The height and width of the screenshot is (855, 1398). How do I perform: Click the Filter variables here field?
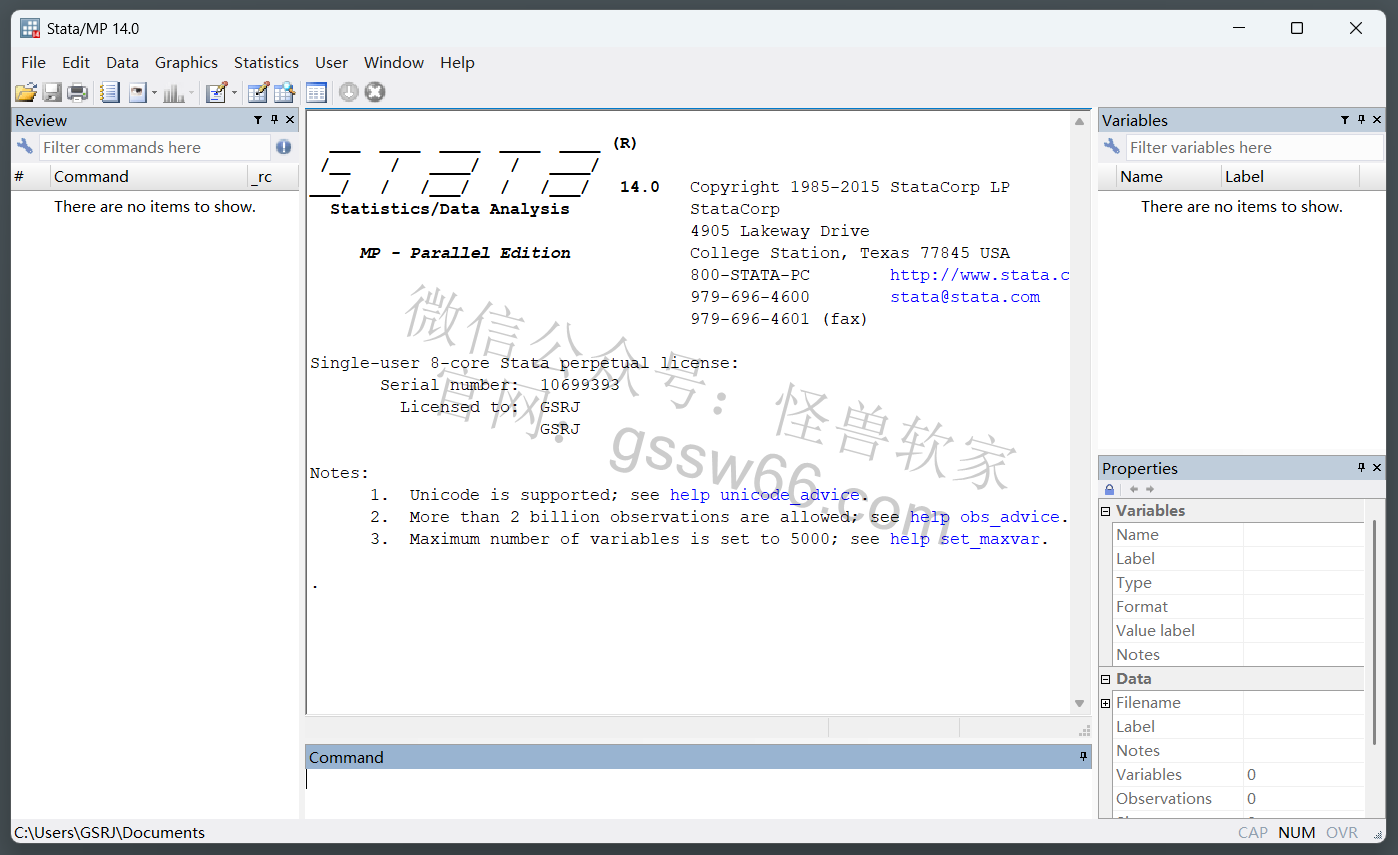[1254, 147]
